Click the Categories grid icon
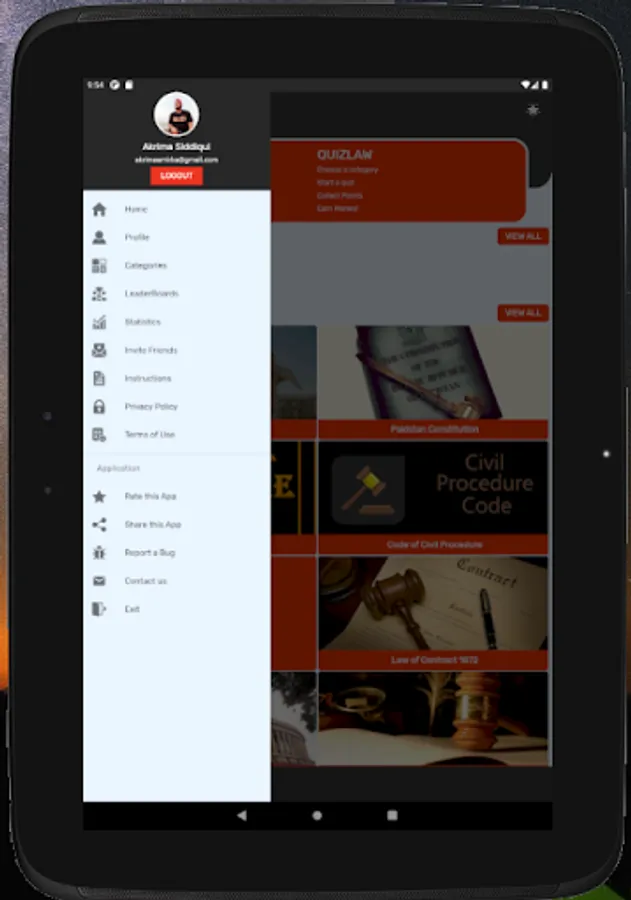The image size is (631, 900). [99, 265]
